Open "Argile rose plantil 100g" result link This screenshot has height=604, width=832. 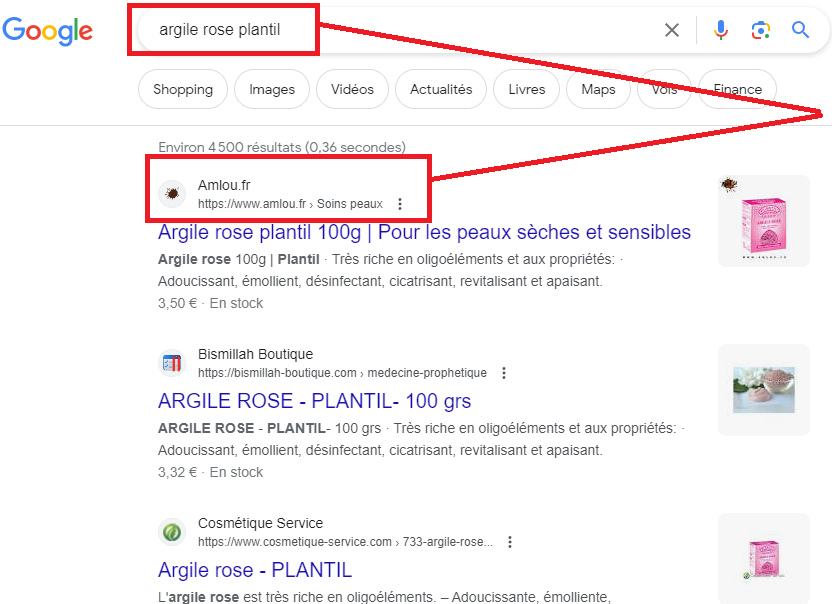click(x=424, y=232)
